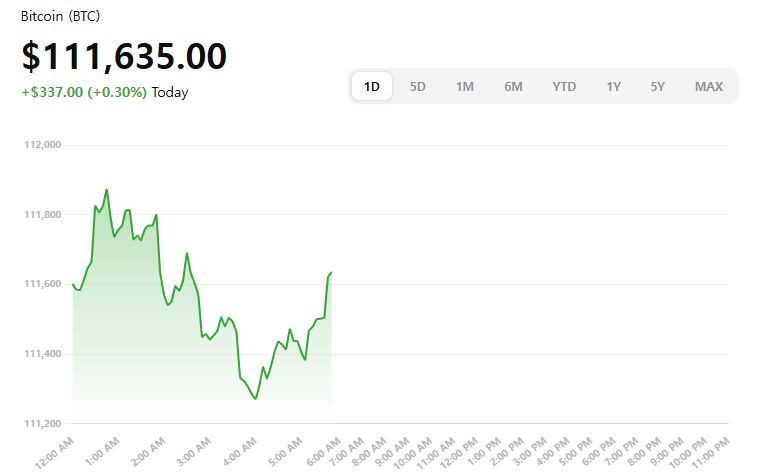Switch chart to 1Y range
The width and height of the screenshot is (758, 475).
(613, 86)
